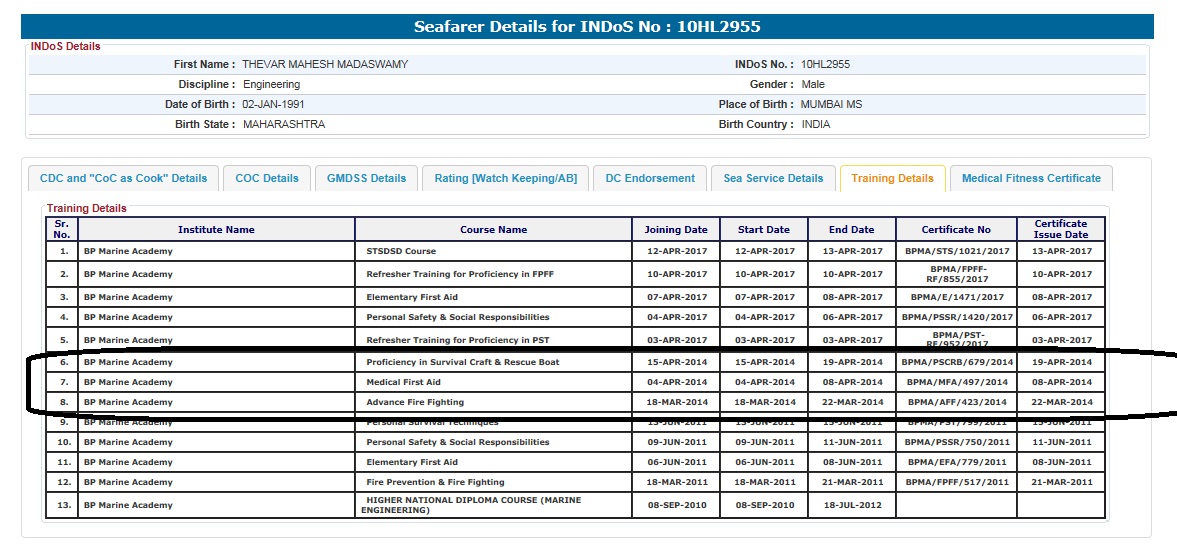Click the Medical First Aid course cell
This screenshot has width=1177, height=558.
pos(403,382)
